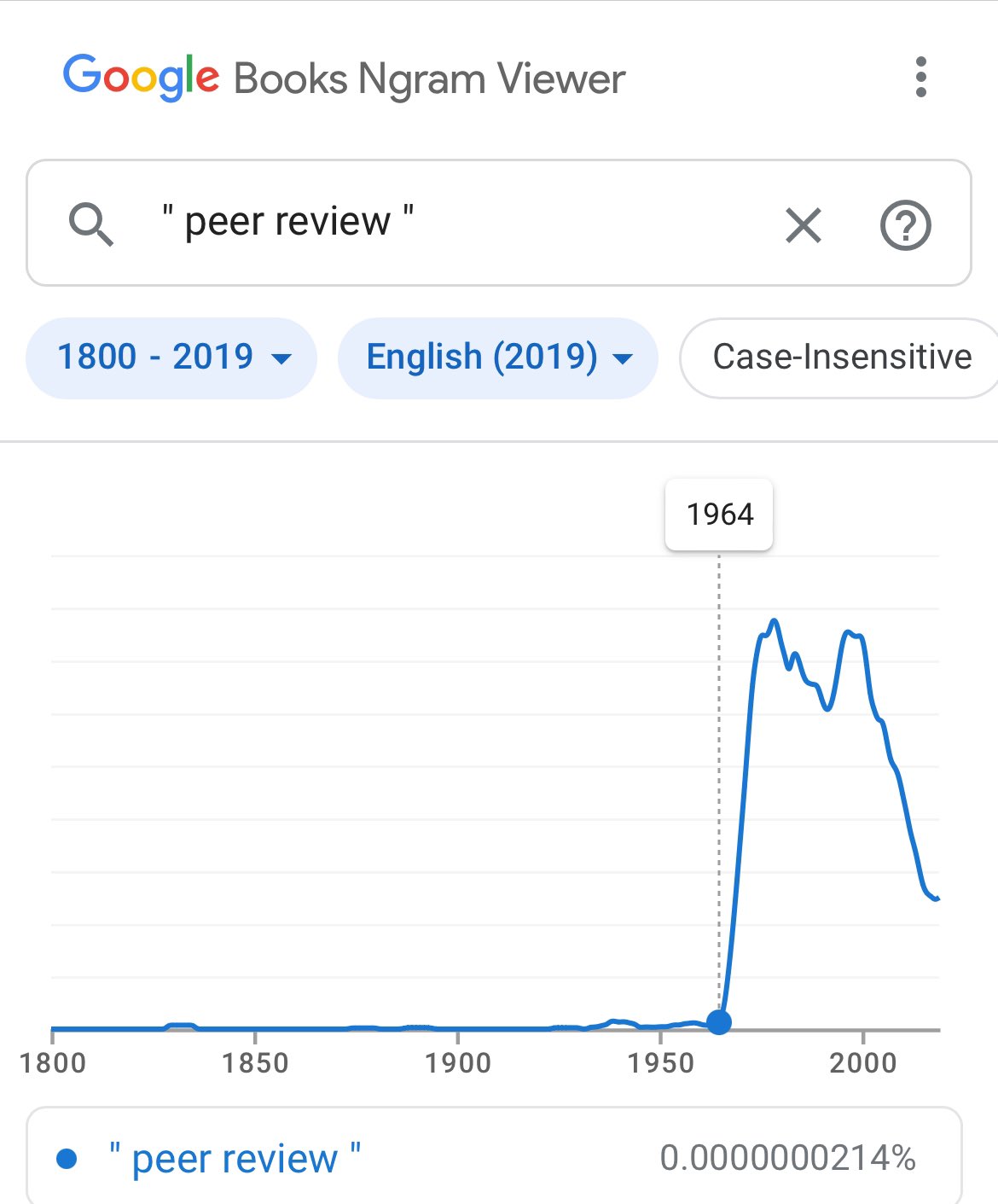
Task: Click the Google logo
Action: coord(141,78)
